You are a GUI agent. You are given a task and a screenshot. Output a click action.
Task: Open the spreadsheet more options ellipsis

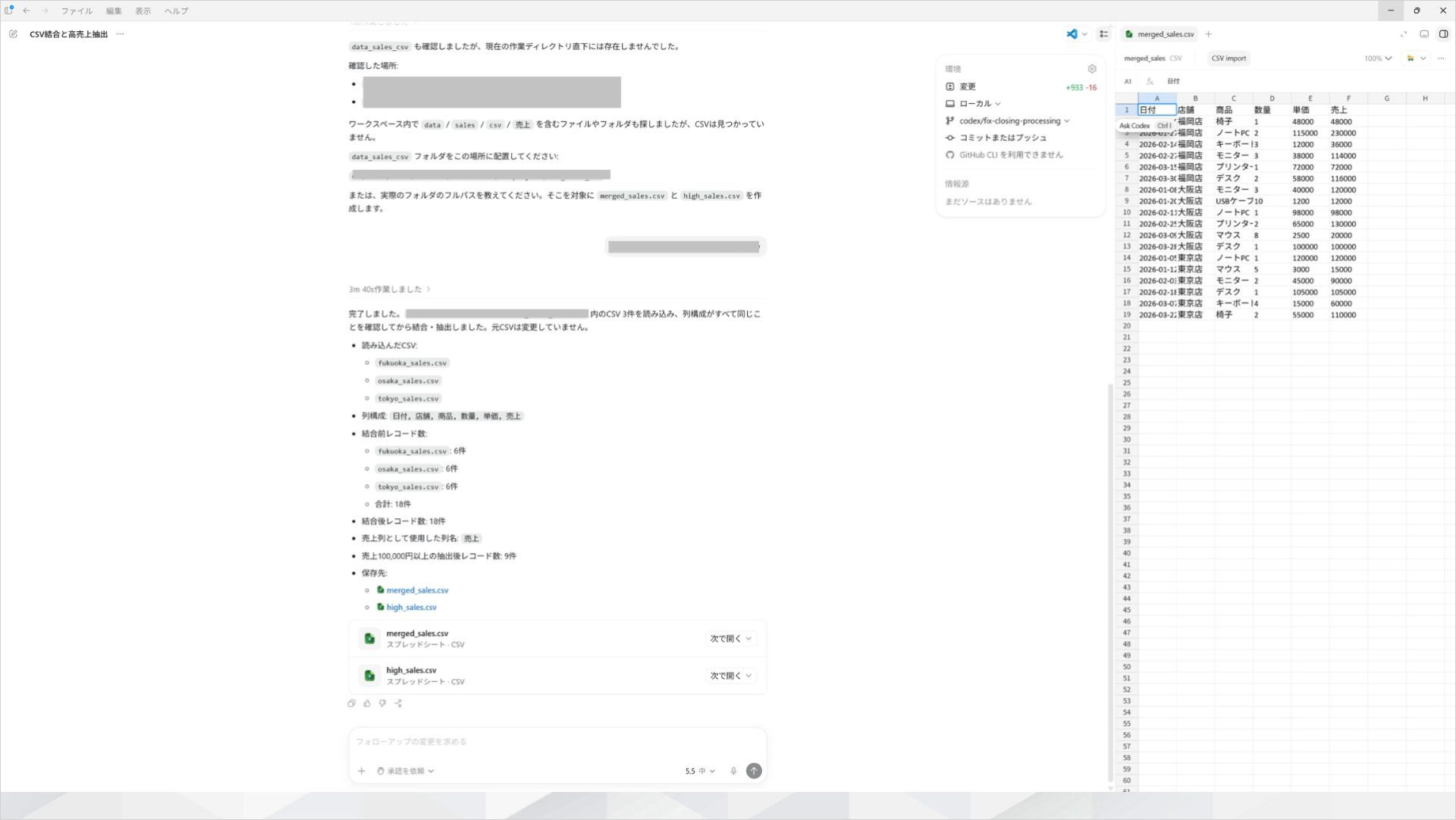(x=1441, y=58)
